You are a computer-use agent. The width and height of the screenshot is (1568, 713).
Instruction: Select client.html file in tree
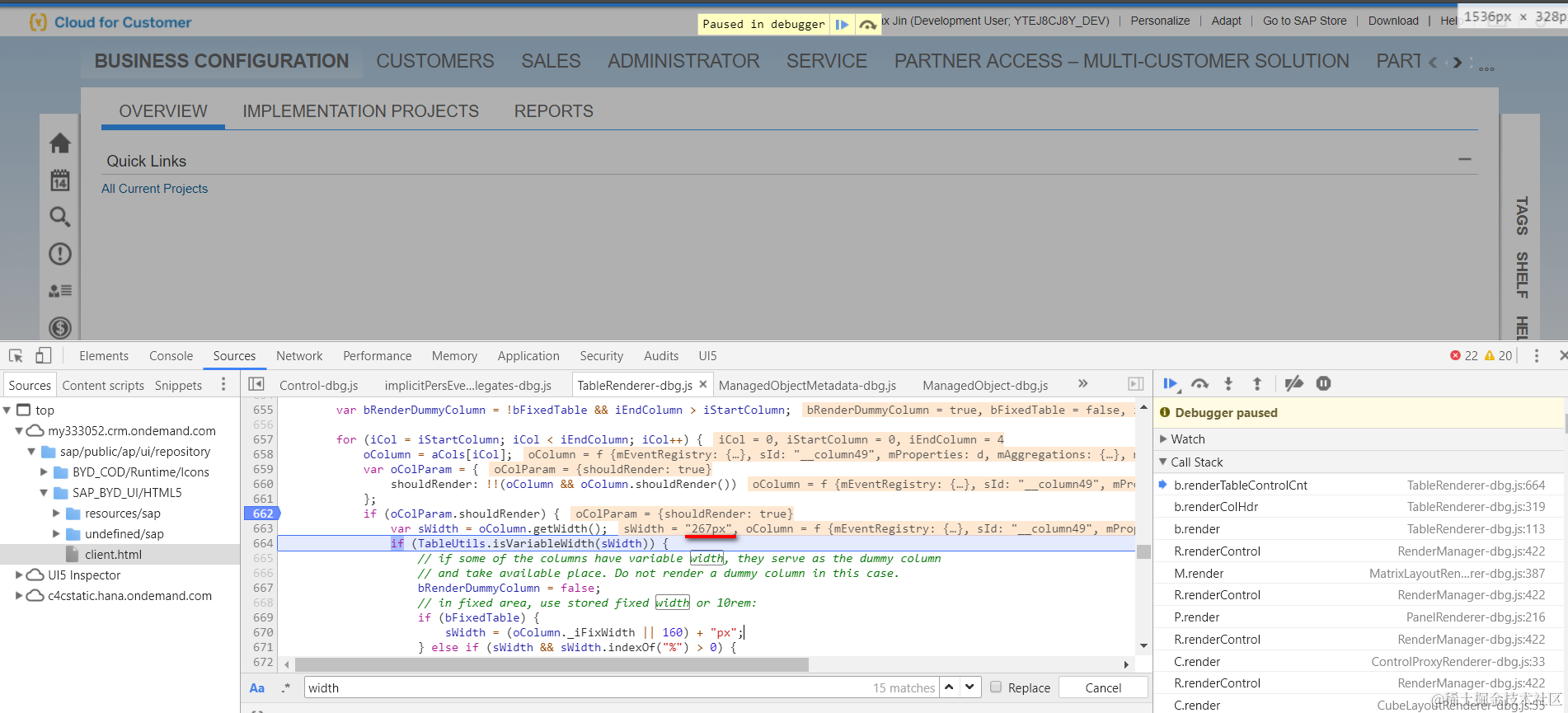click(x=113, y=555)
